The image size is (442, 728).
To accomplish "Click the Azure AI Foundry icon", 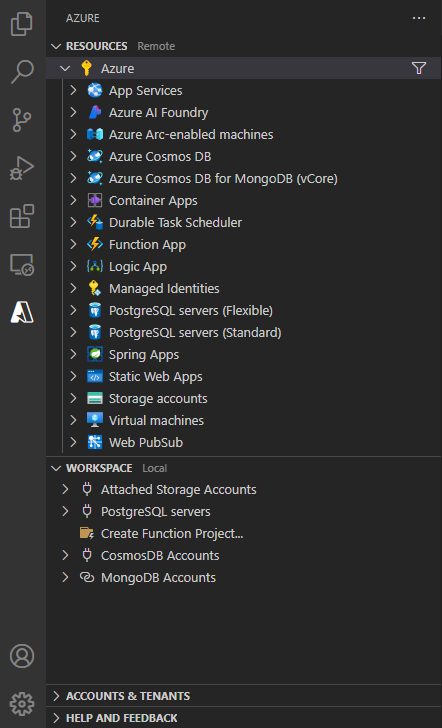I will point(95,112).
